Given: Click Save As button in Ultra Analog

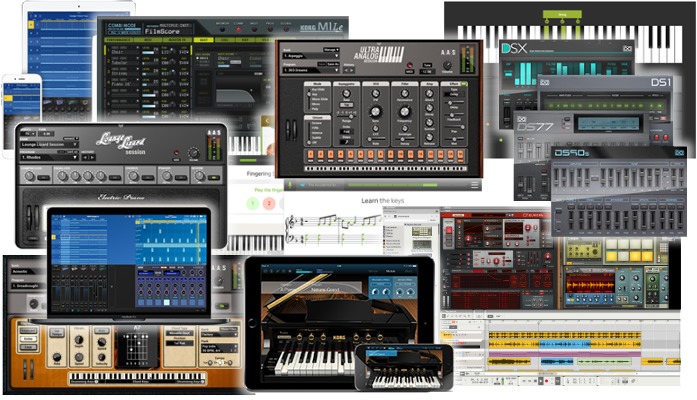Looking at the screenshot, I should coord(333,64).
